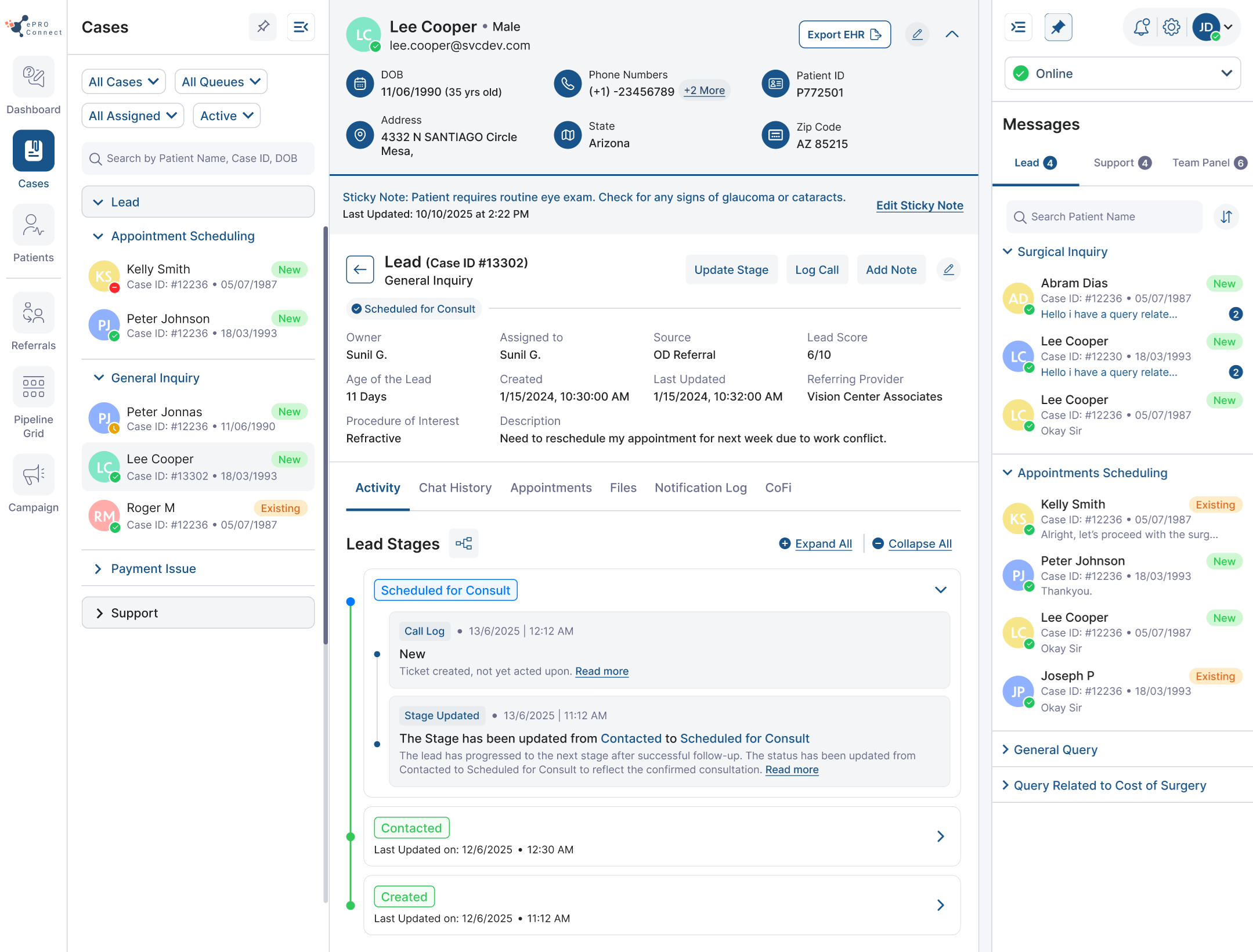Click the Cases list vertical scrollbar

[326, 435]
